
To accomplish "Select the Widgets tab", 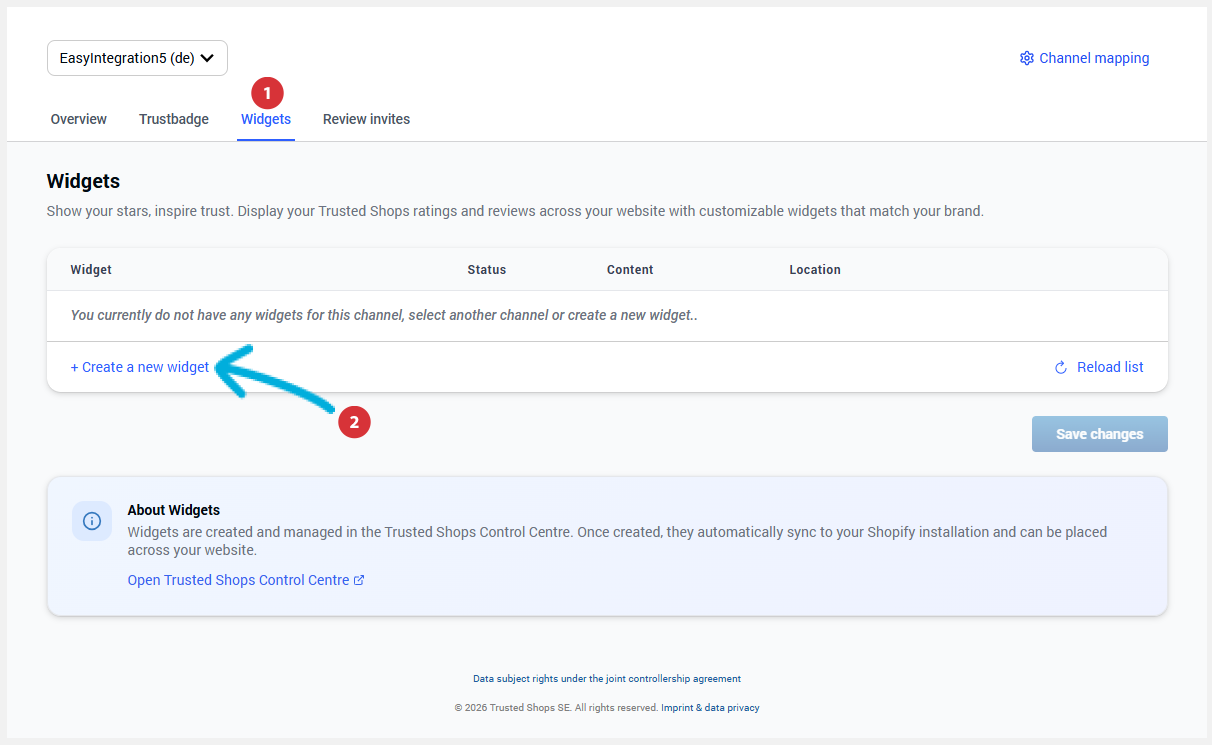I will (266, 119).
